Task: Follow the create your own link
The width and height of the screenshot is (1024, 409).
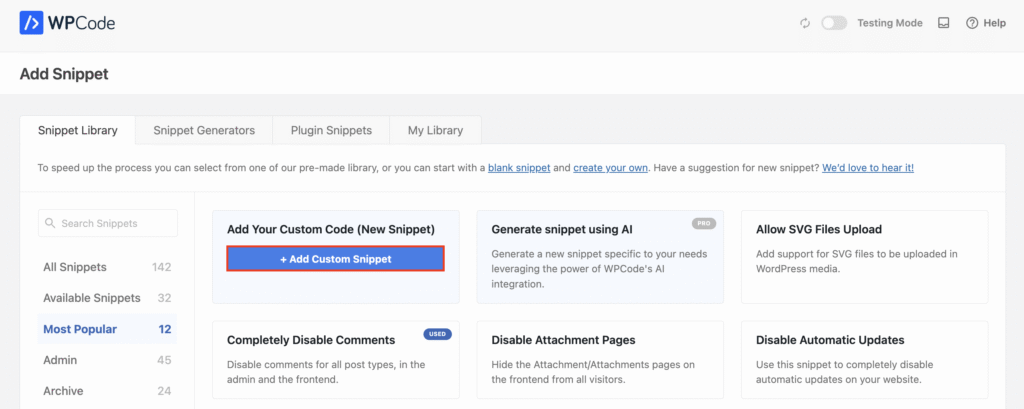Action: coord(611,168)
